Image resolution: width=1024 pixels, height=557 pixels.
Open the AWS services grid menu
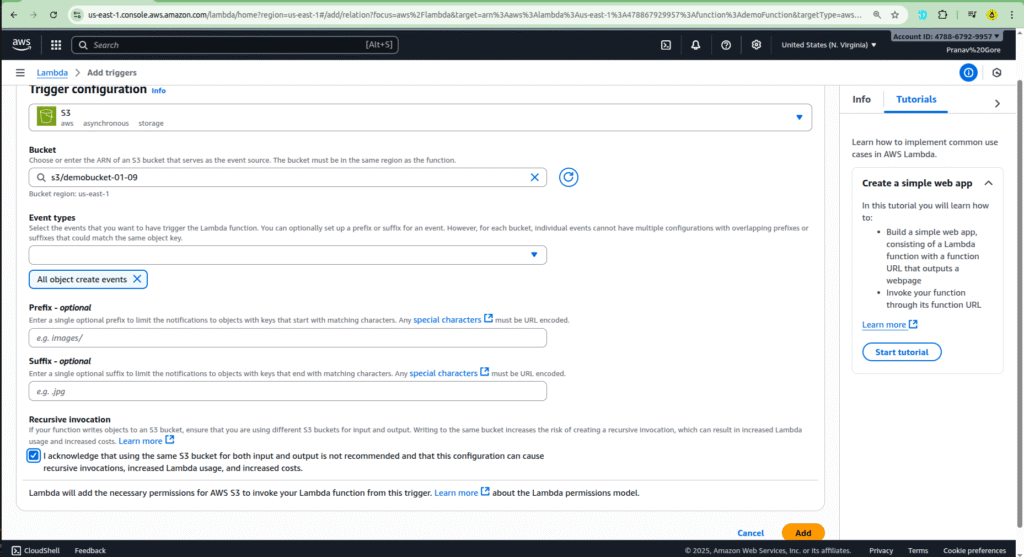click(x=56, y=45)
